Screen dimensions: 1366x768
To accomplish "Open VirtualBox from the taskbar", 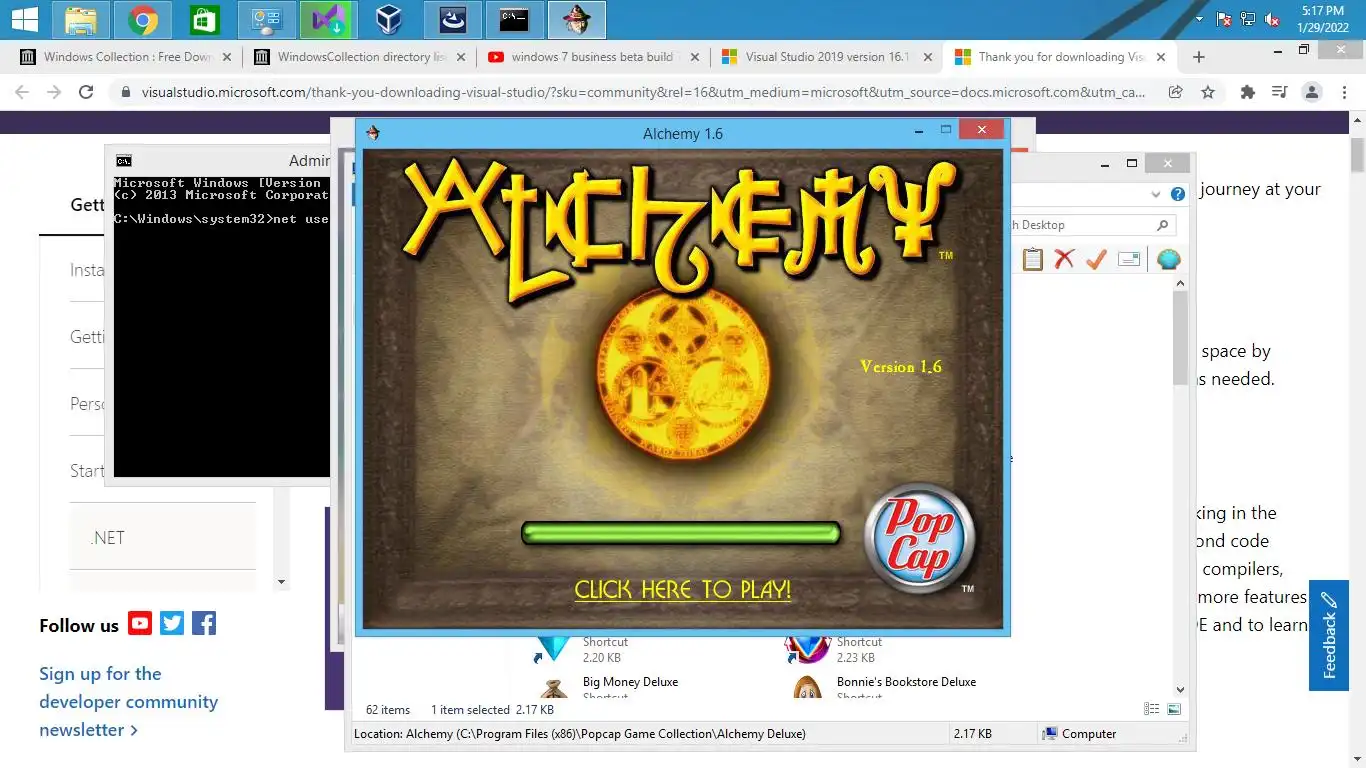I will [x=389, y=19].
